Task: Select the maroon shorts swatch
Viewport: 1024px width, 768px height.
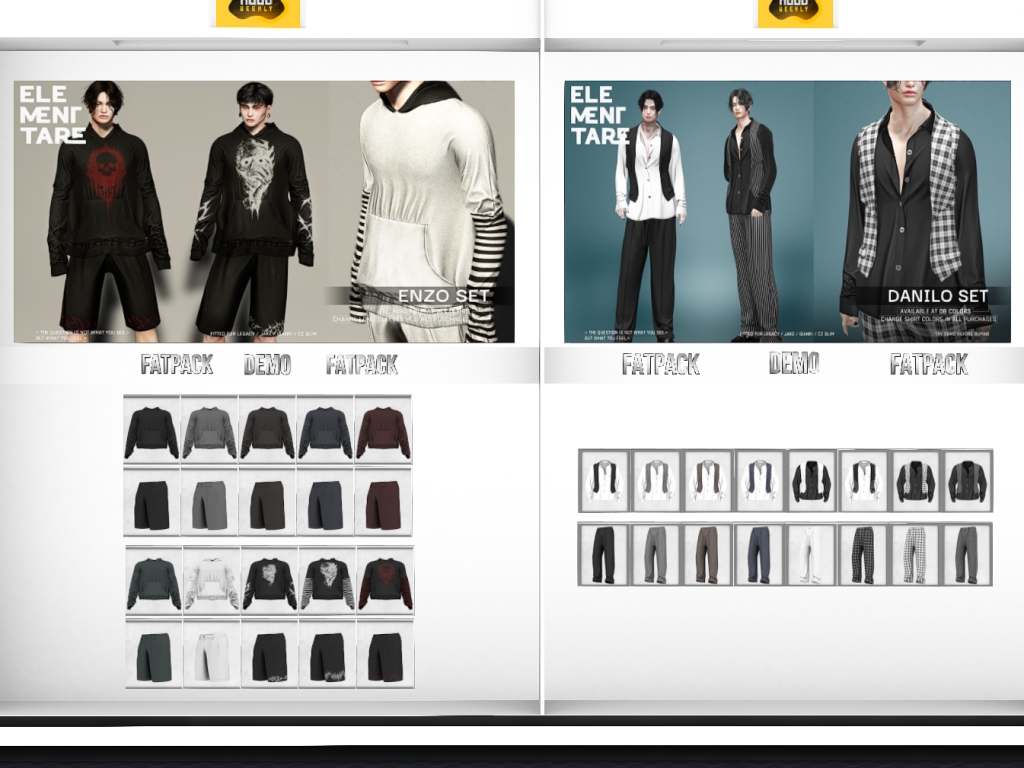Action: tap(382, 504)
